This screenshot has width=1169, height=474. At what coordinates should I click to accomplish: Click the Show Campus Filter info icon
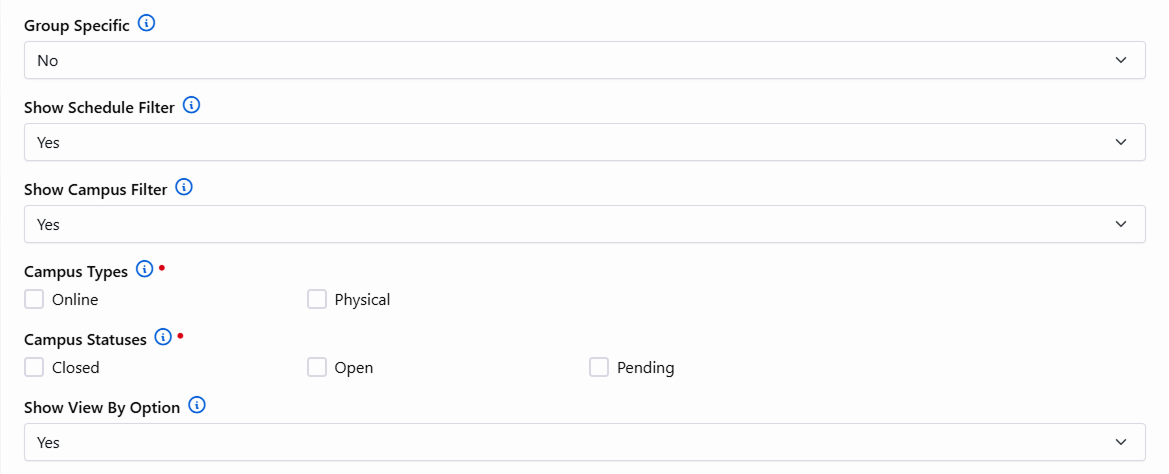coord(184,188)
